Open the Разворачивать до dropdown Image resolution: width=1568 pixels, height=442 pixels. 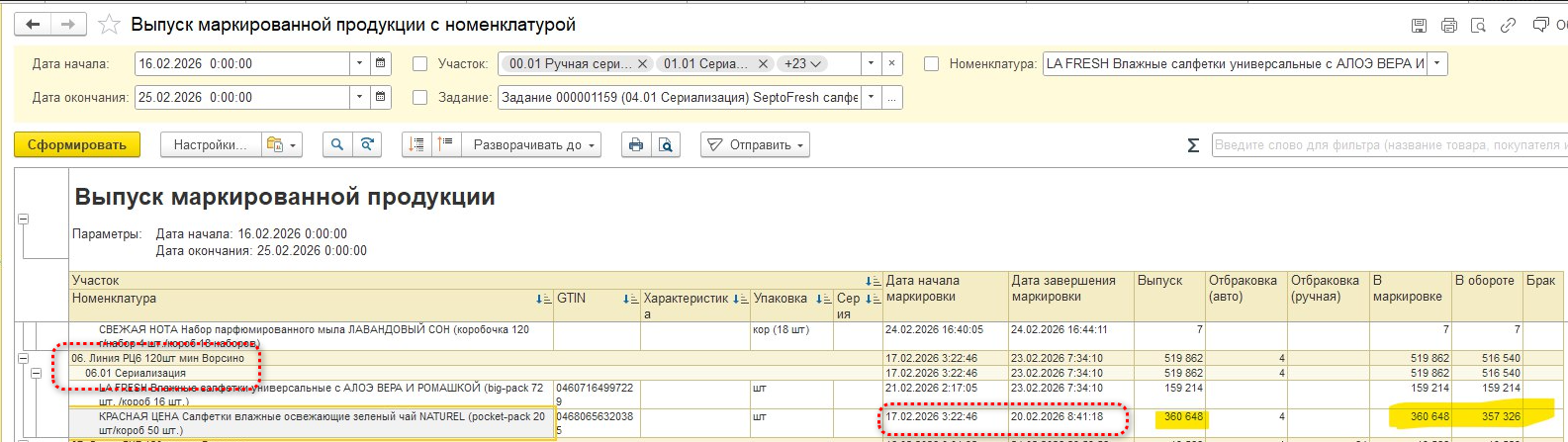(x=535, y=144)
